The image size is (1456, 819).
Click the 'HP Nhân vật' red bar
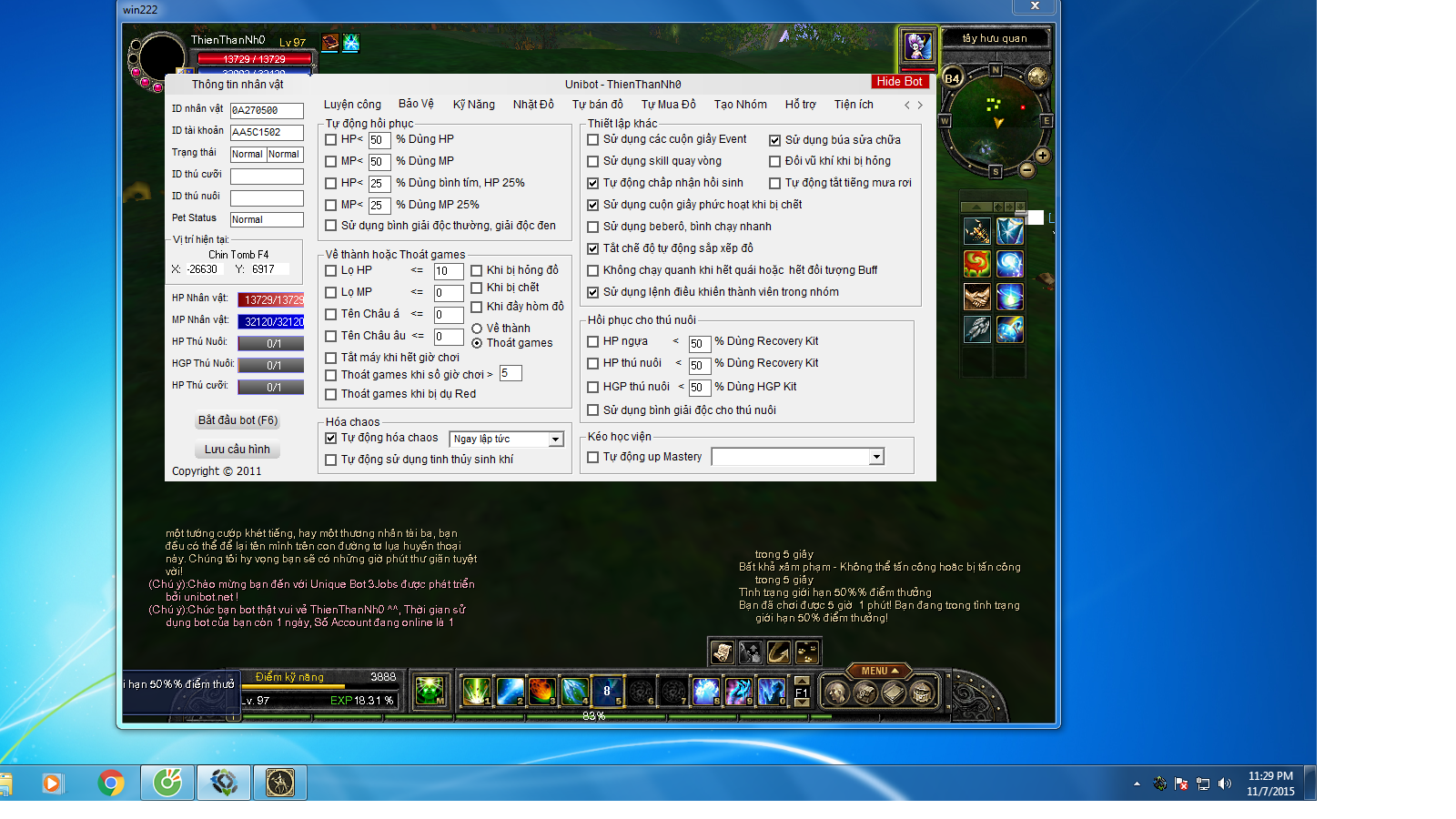click(271, 299)
